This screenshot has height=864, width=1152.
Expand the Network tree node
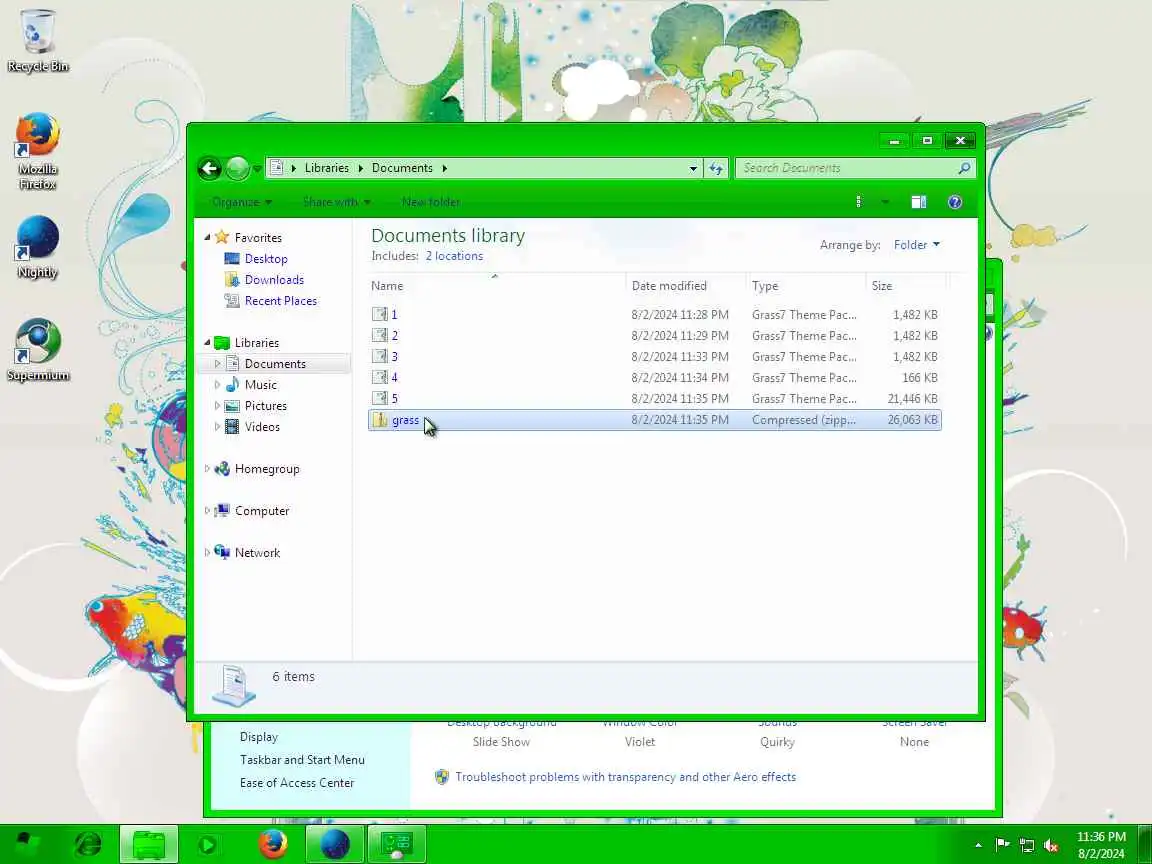coord(207,552)
